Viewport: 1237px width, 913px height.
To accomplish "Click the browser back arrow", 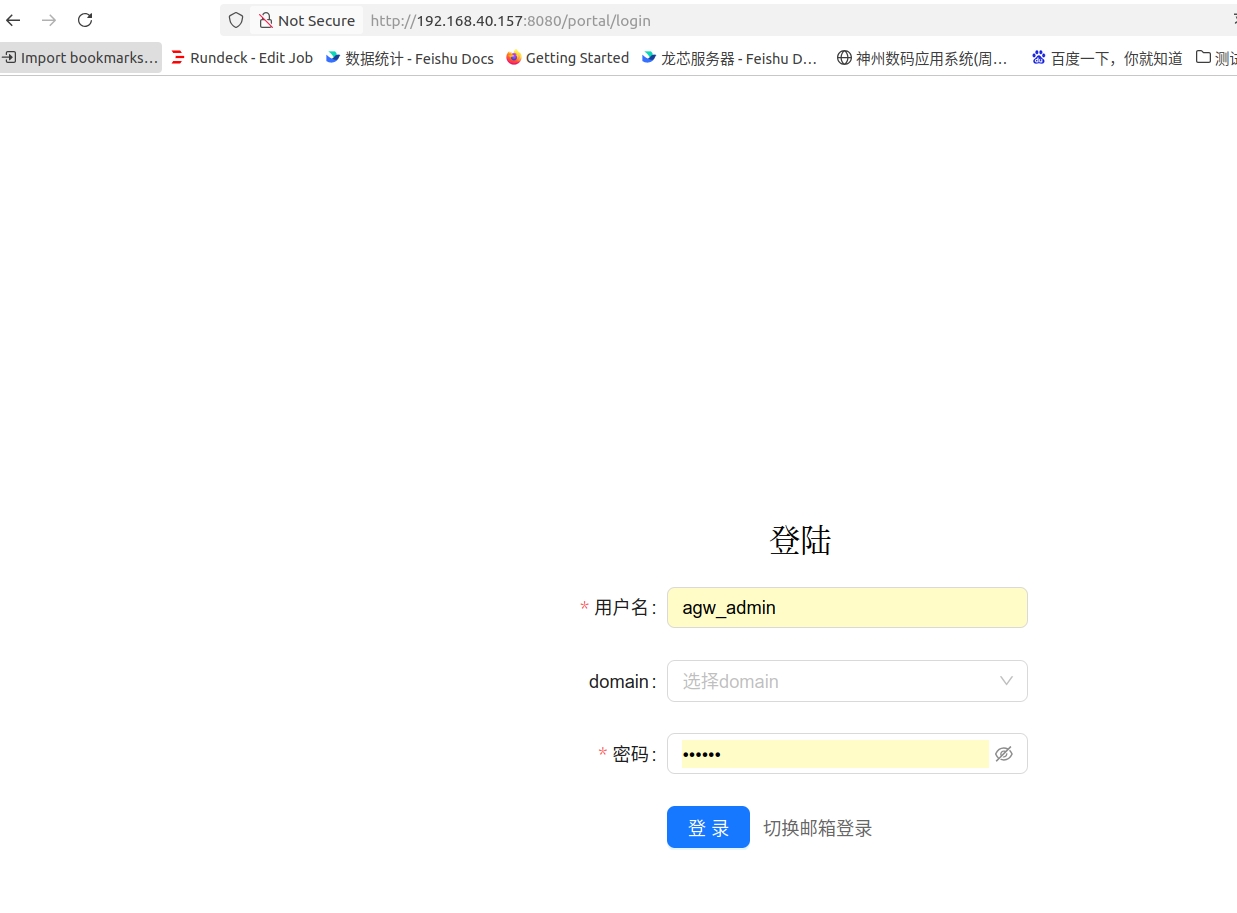I will click(x=14, y=20).
